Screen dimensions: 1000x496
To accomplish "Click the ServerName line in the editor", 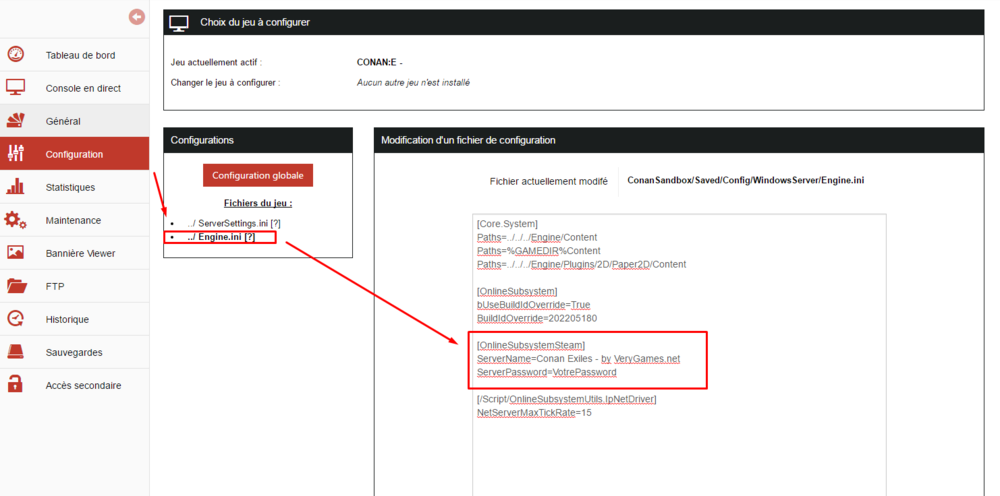I will point(578,358).
